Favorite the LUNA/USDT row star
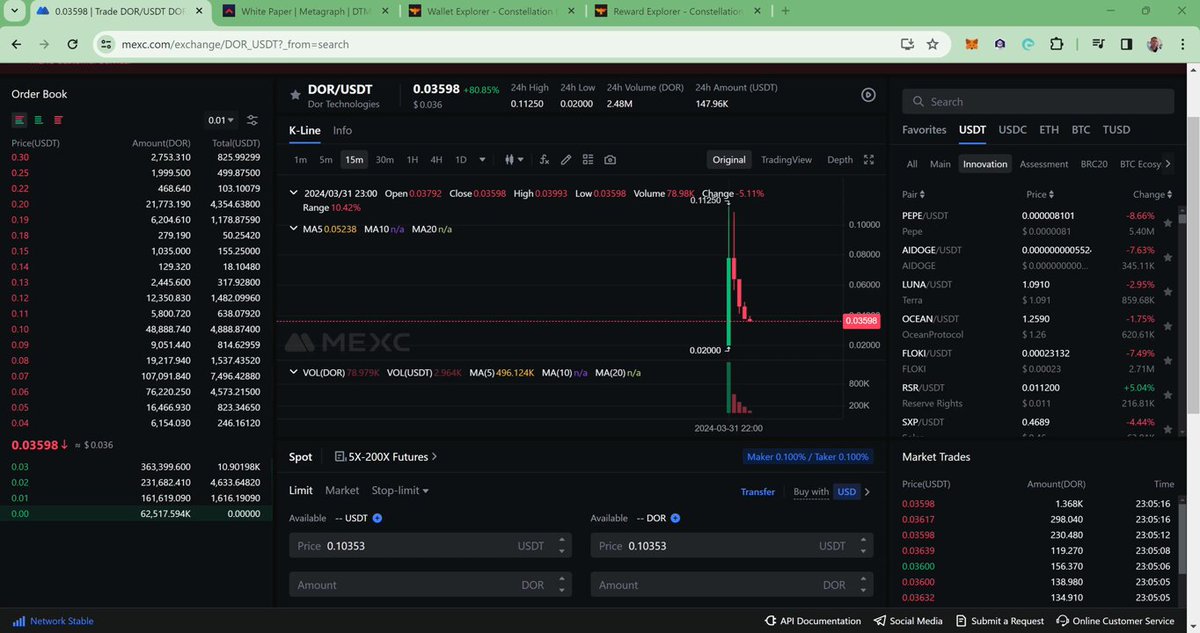The height and width of the screenshot is (633, 1200). (x=1167, y=293)
